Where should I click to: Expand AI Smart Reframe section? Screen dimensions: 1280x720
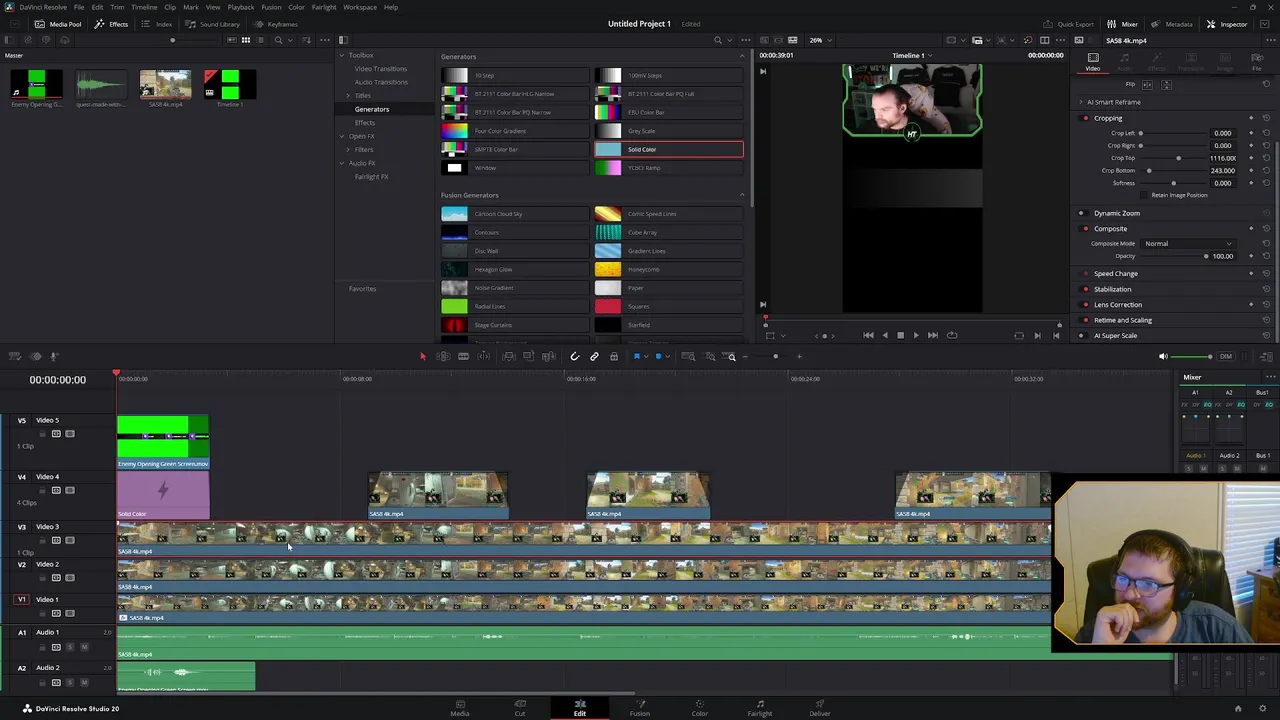tap(1080, 102)
